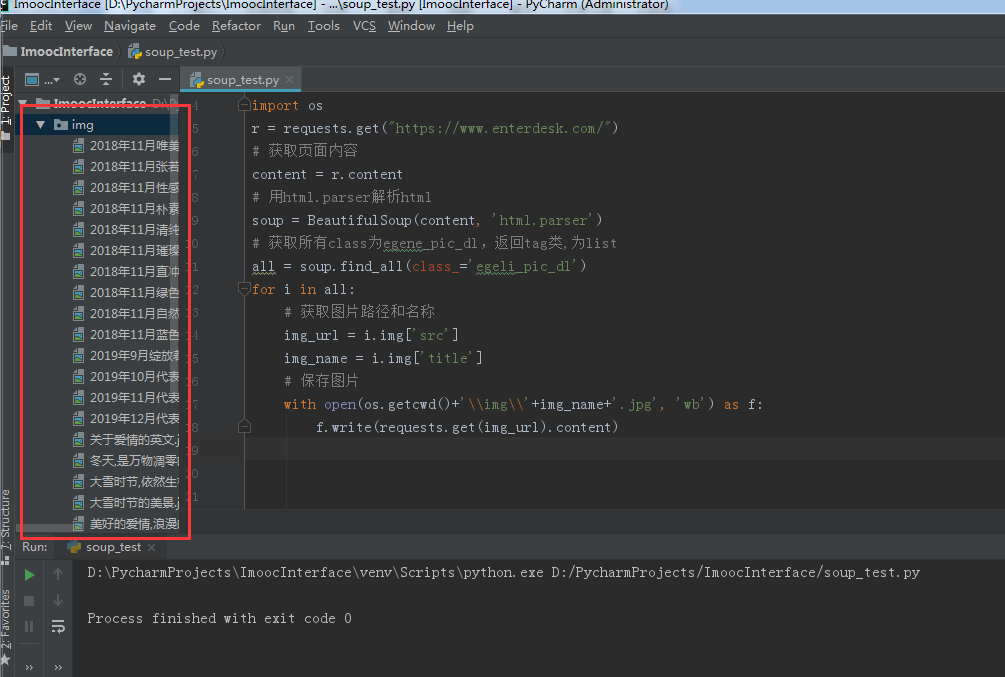The height and width of the screenshot is (677, 1005).
Task: Click soup_test.py in navigation breadcrumb
Action: coord(173,52)
